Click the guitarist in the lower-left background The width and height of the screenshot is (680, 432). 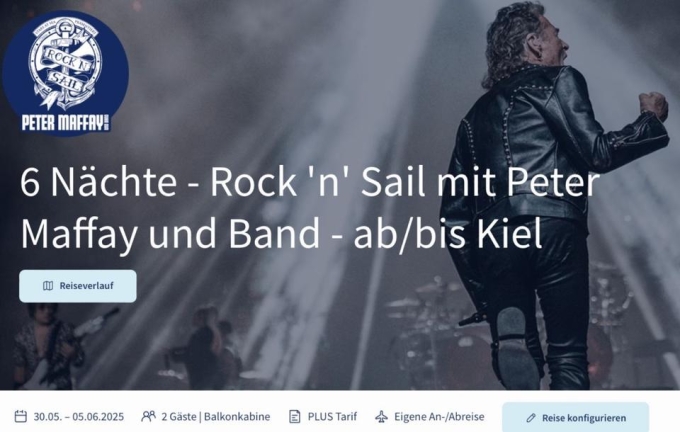coord(48,347)
